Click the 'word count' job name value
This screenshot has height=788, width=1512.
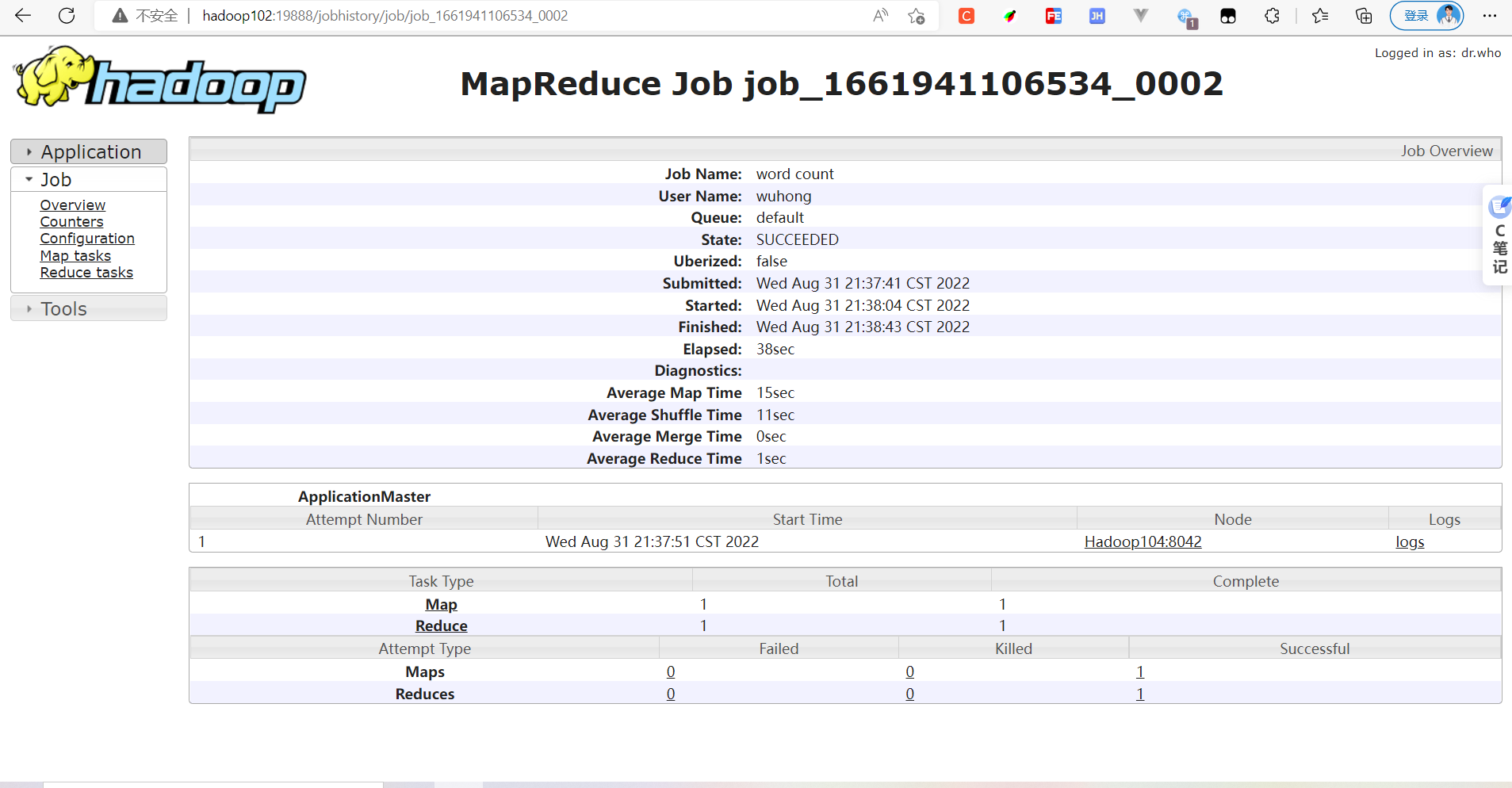pyautogui.click(x=794, y=174)
